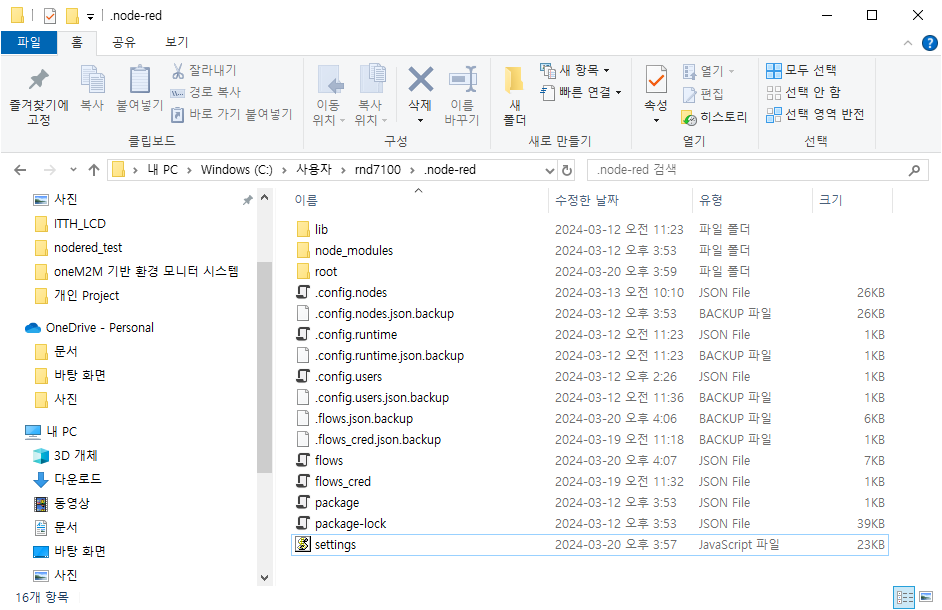This screenshot has height=610, width=942.
Task: Expand address bar history dropdown
Action: [549, 171]
